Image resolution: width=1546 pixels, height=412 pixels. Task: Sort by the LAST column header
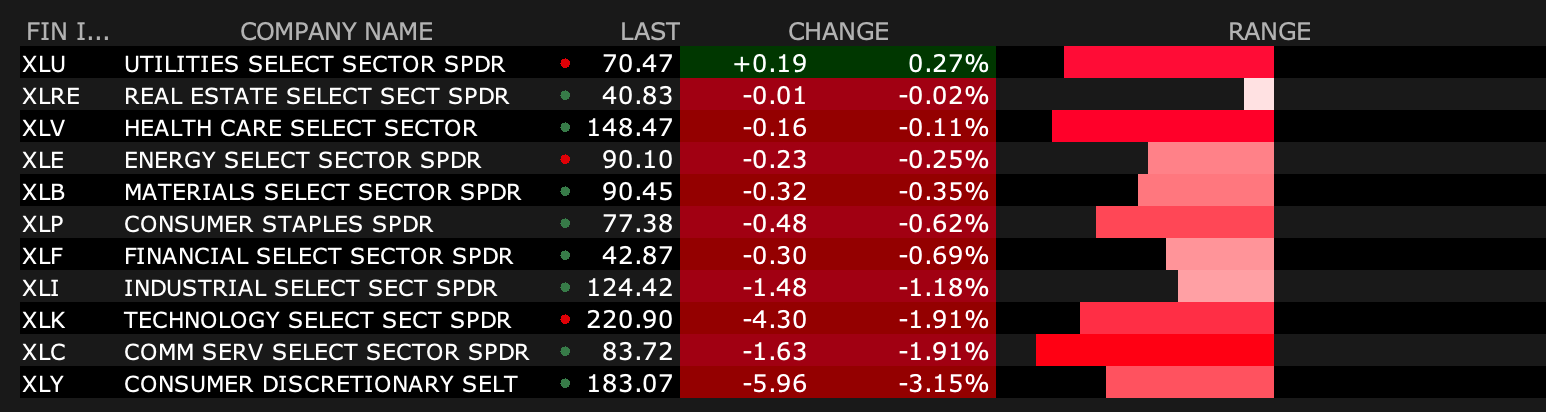(649, 31)
